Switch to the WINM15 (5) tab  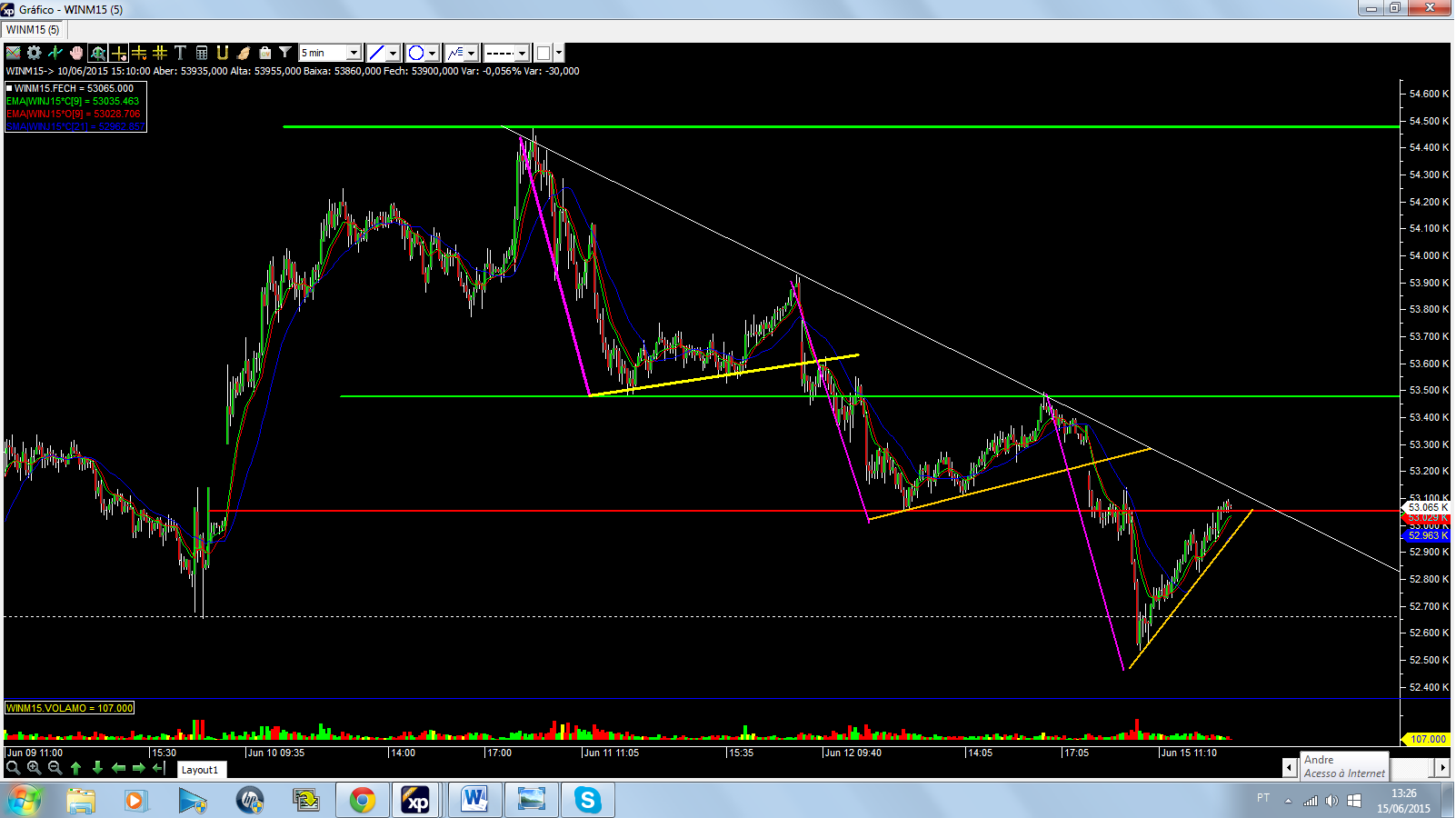click(33, 30)
